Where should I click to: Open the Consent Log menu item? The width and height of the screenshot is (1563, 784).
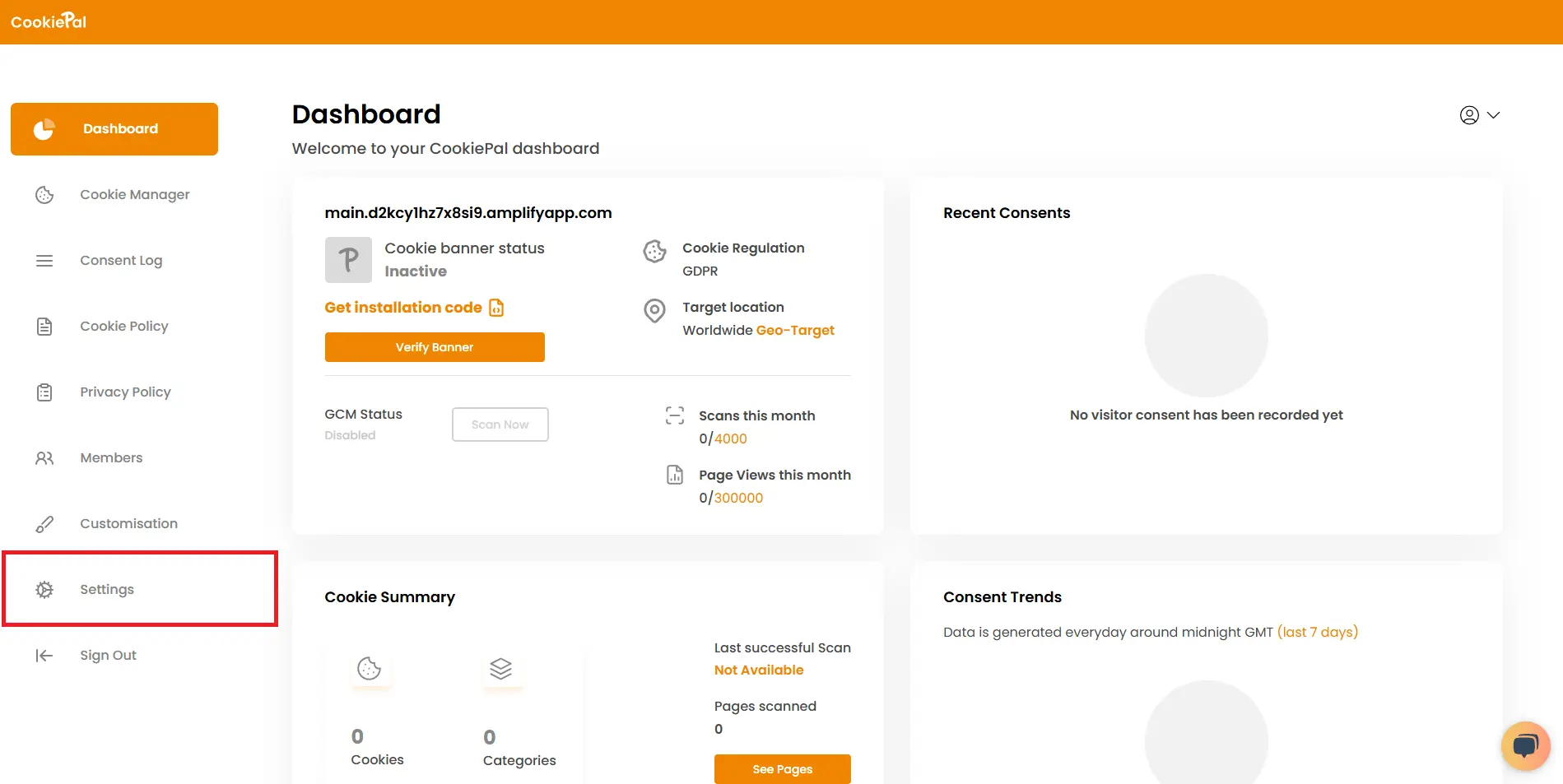coord(121,261)
